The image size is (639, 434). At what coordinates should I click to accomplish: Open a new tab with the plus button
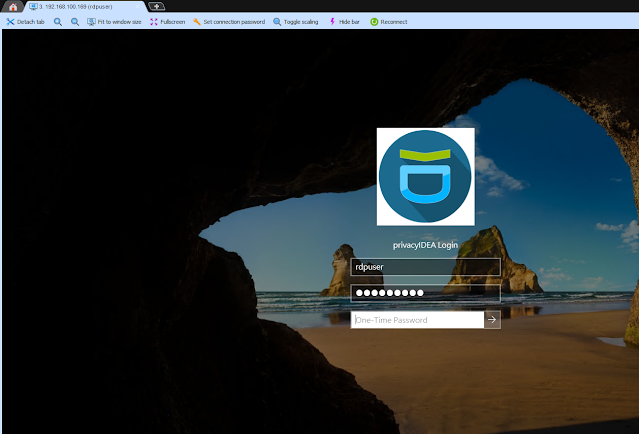point(156,6)
